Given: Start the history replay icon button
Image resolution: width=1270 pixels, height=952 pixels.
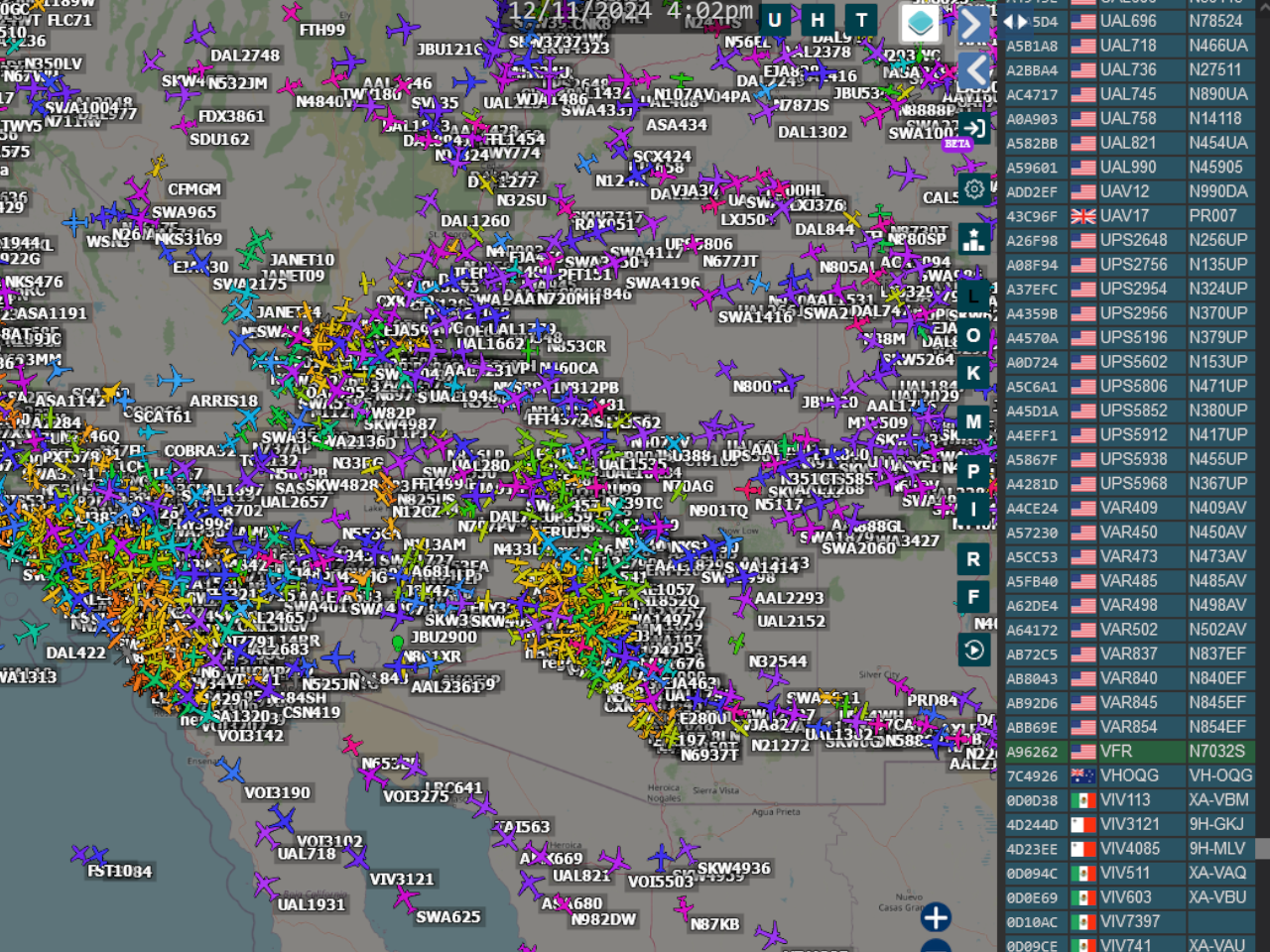Looking at the screenshot, I should [974, 650].
